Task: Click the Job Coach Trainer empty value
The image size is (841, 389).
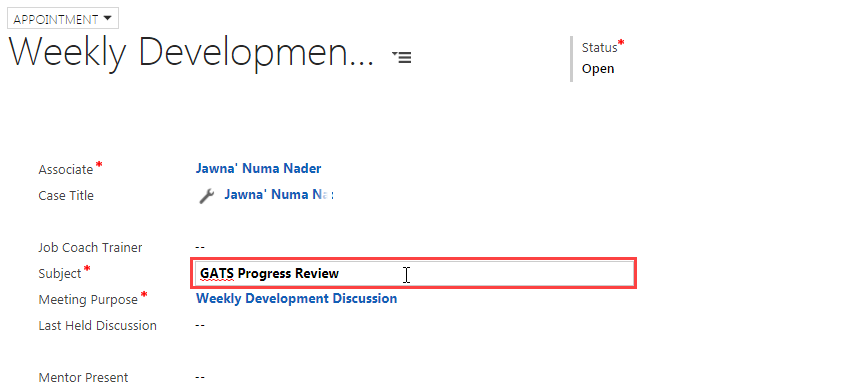Action: [200, 247]
